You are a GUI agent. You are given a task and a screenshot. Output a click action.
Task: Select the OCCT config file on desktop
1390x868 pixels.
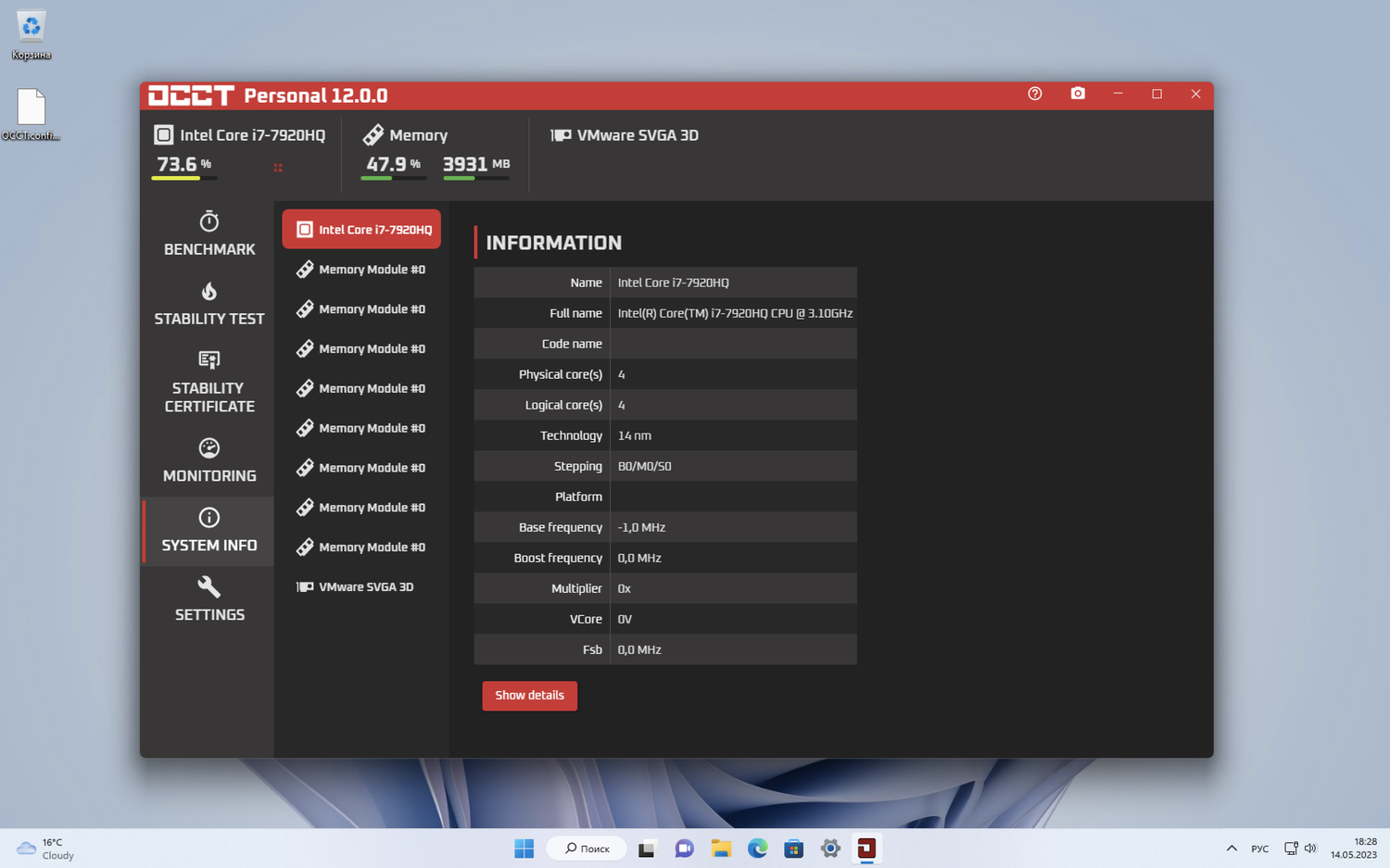32,115
